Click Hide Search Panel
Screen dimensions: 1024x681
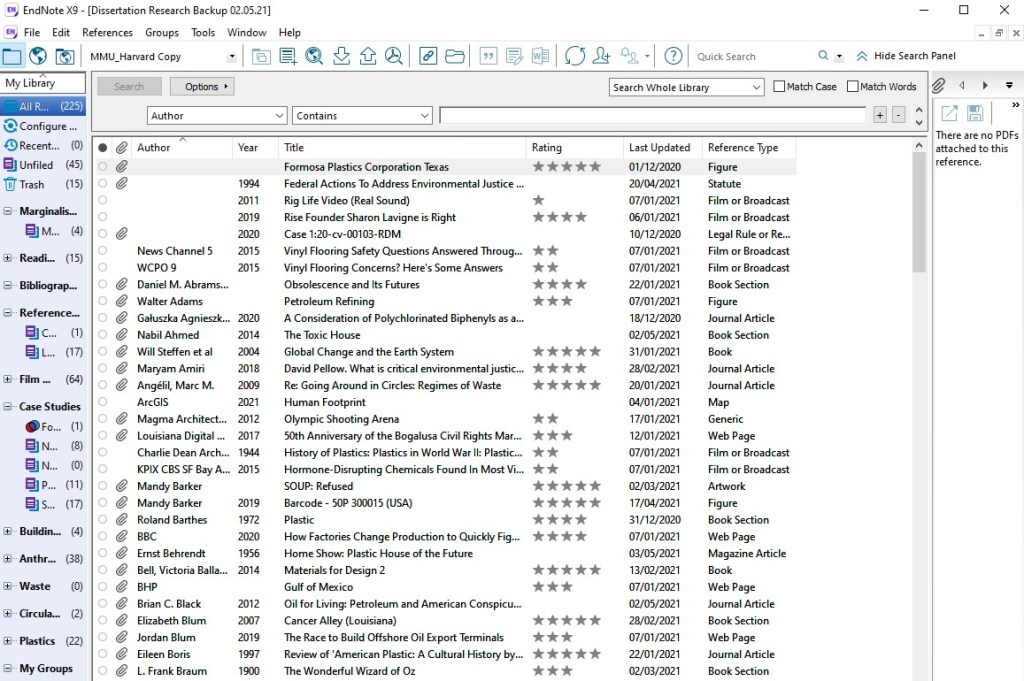click(905, 56)
